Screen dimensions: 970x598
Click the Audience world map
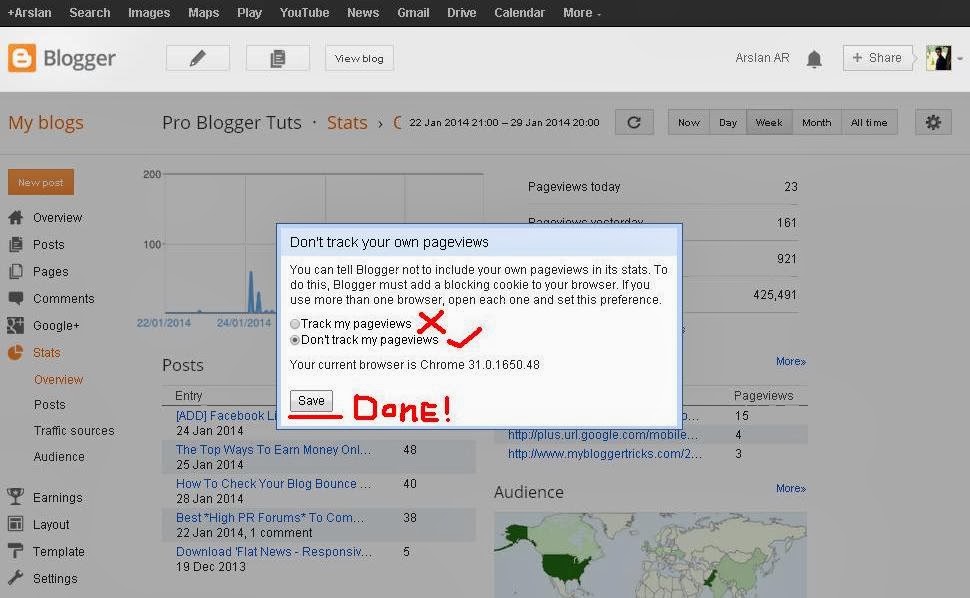[x=650, y=554]
